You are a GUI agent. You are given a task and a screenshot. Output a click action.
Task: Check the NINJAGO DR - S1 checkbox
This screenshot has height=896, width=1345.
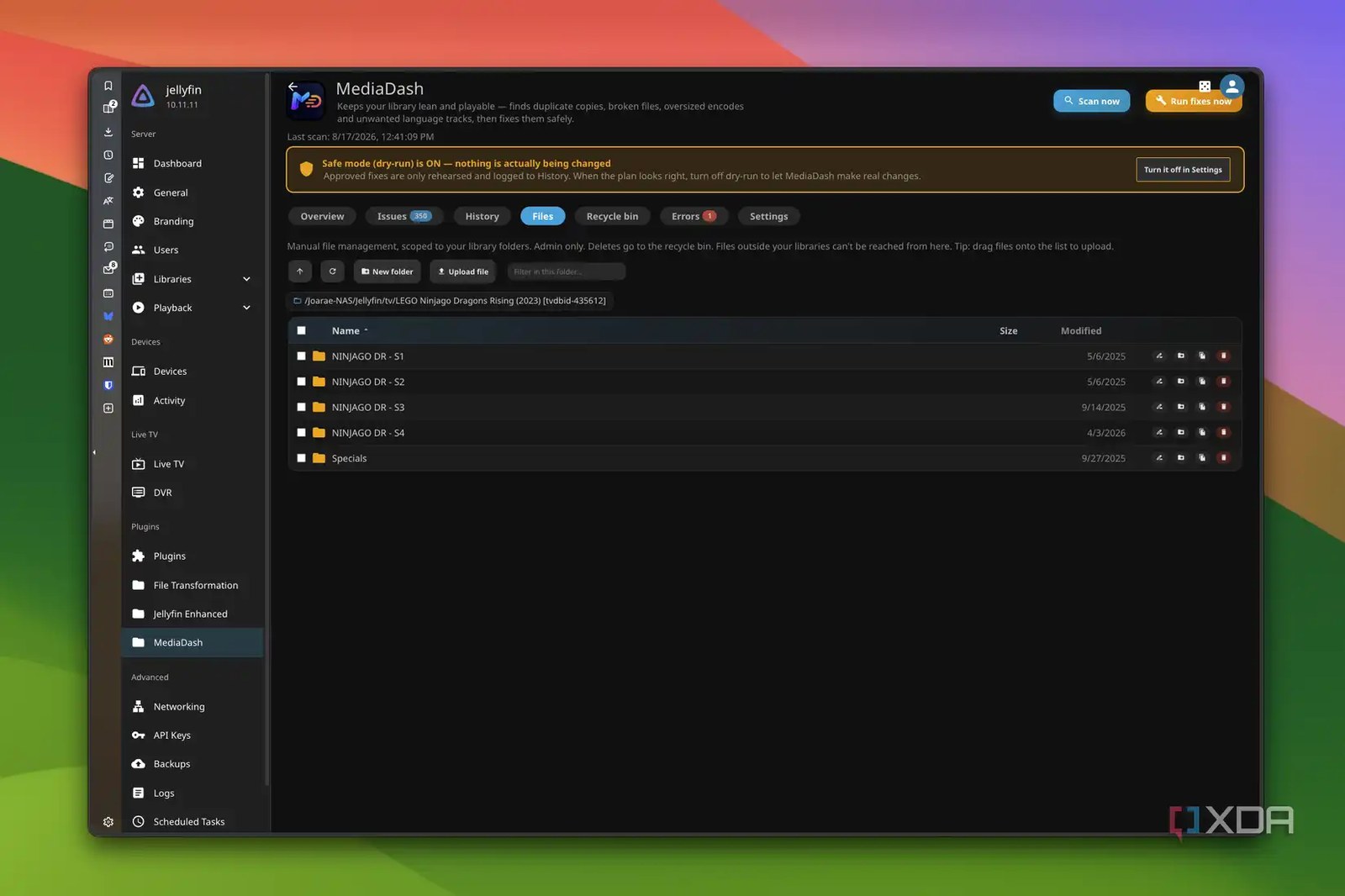[301, 356]
